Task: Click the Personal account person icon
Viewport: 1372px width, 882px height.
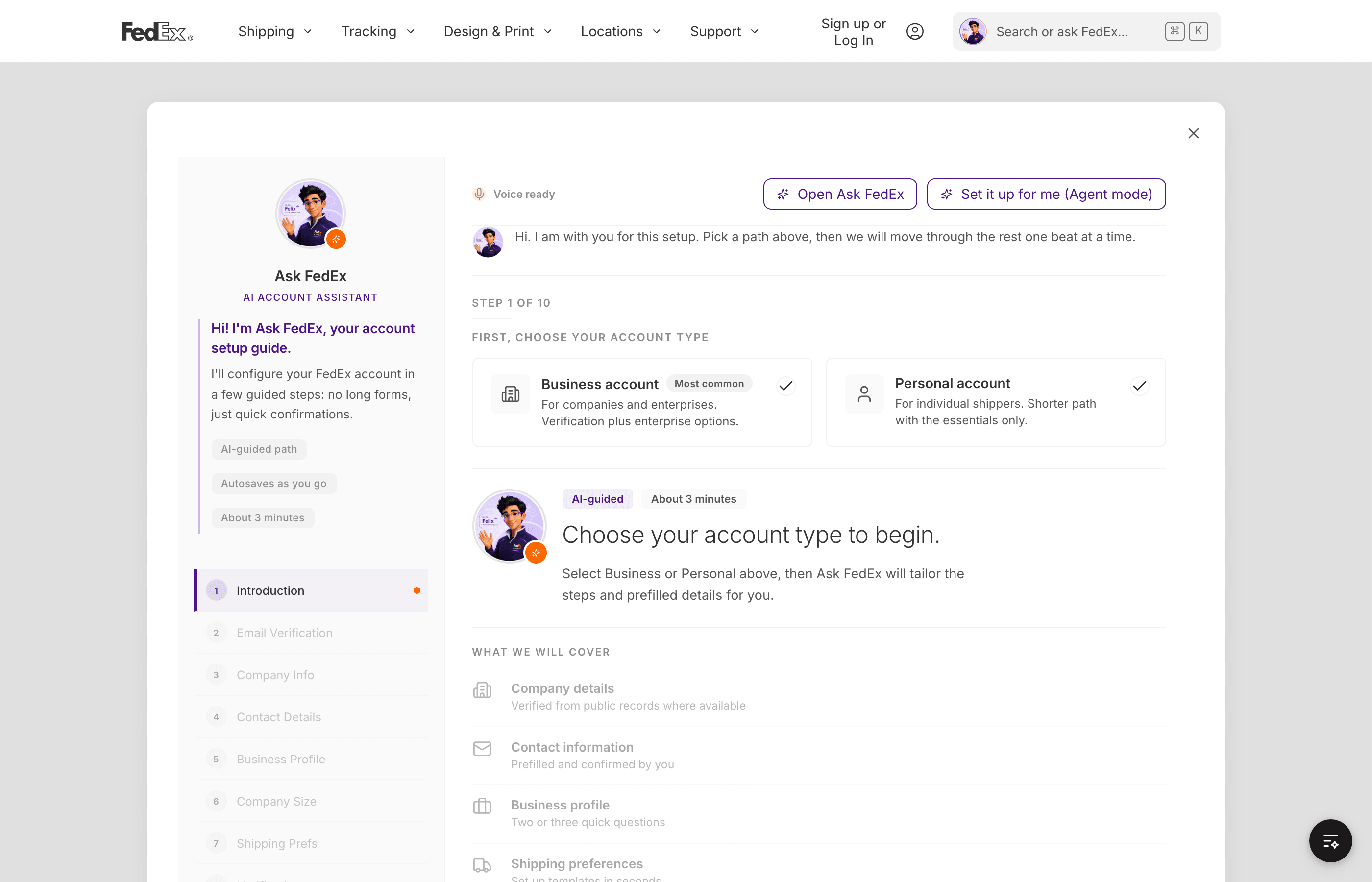Action: 863,393
